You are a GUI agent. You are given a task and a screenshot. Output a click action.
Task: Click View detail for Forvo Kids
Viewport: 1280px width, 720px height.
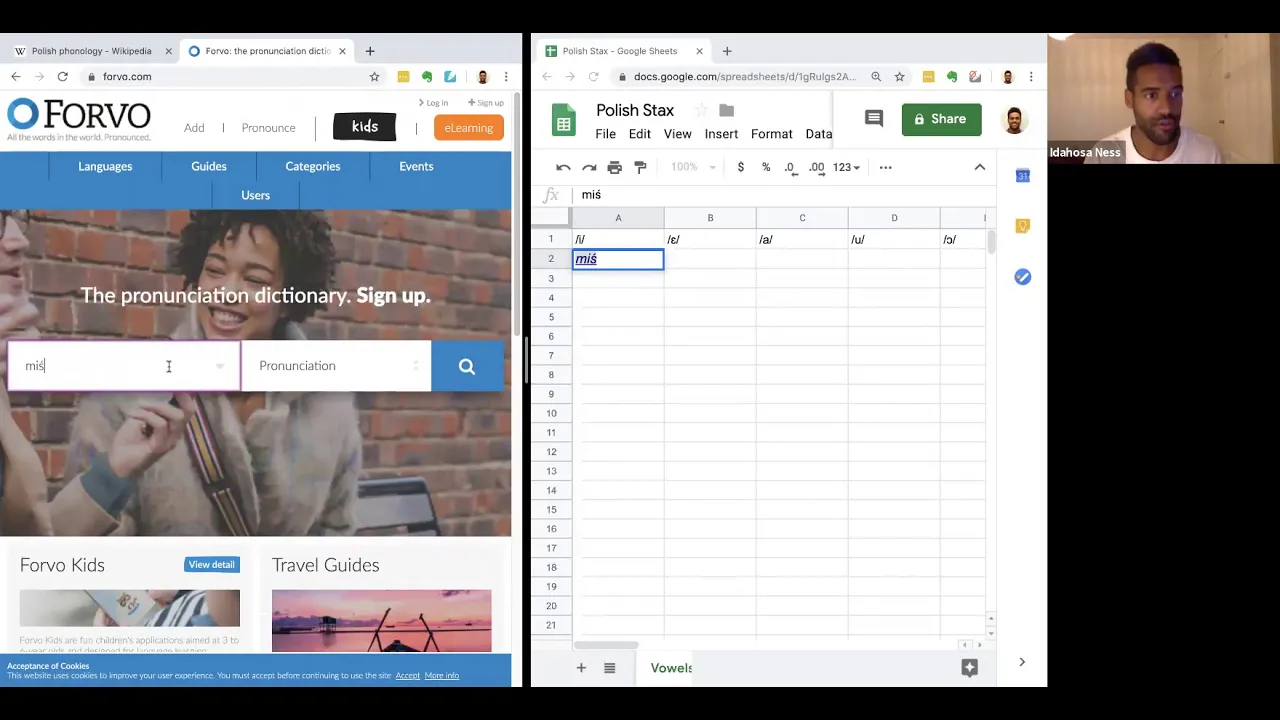coord(212,565)
